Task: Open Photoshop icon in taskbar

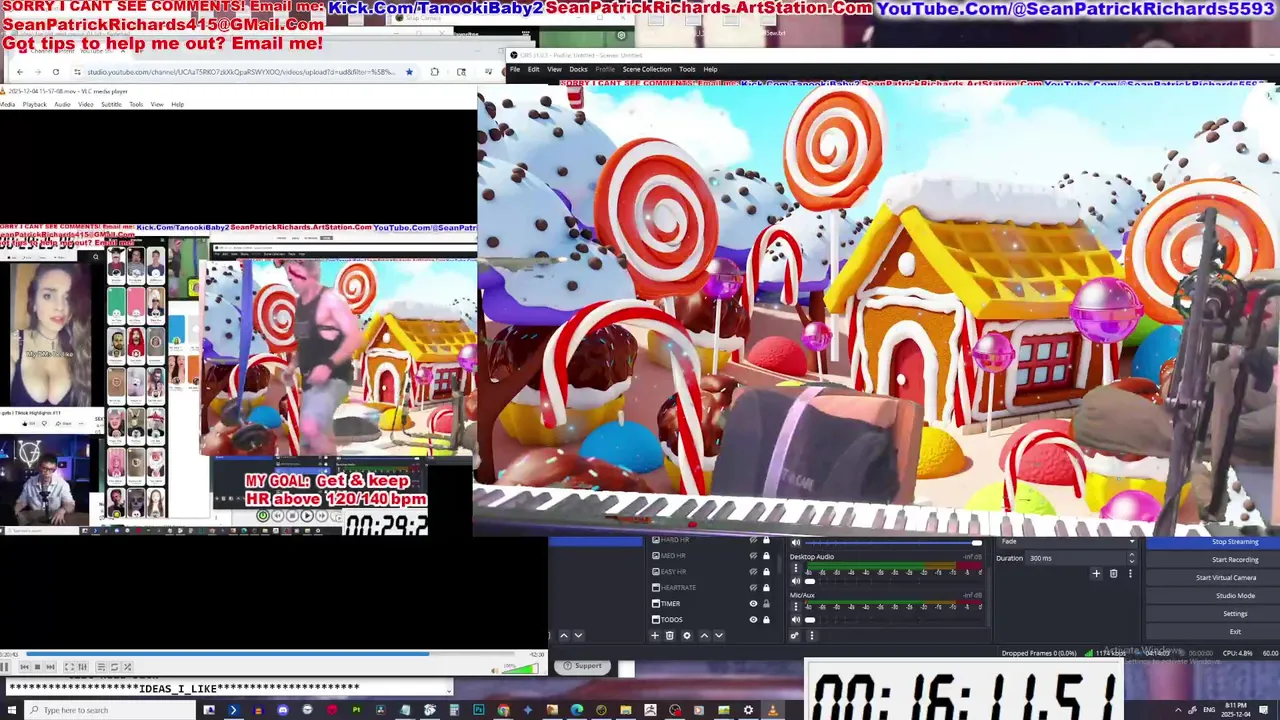Action: tap(478, 710)
